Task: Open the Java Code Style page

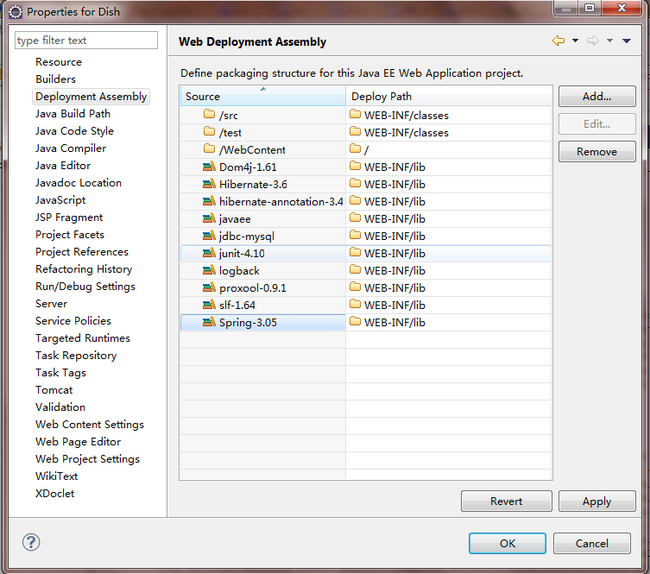Action: pyautogui.click(x=75, y=131)
